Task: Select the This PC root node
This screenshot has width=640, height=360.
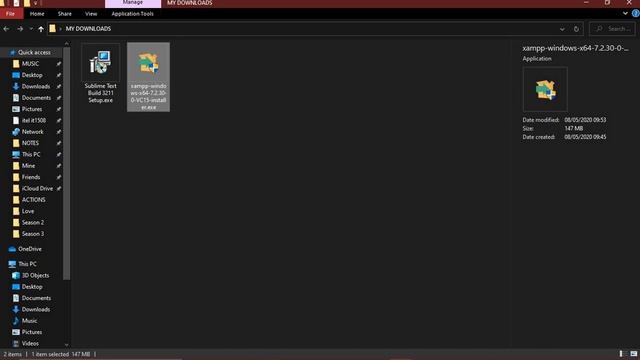Action: click(27, 264)
